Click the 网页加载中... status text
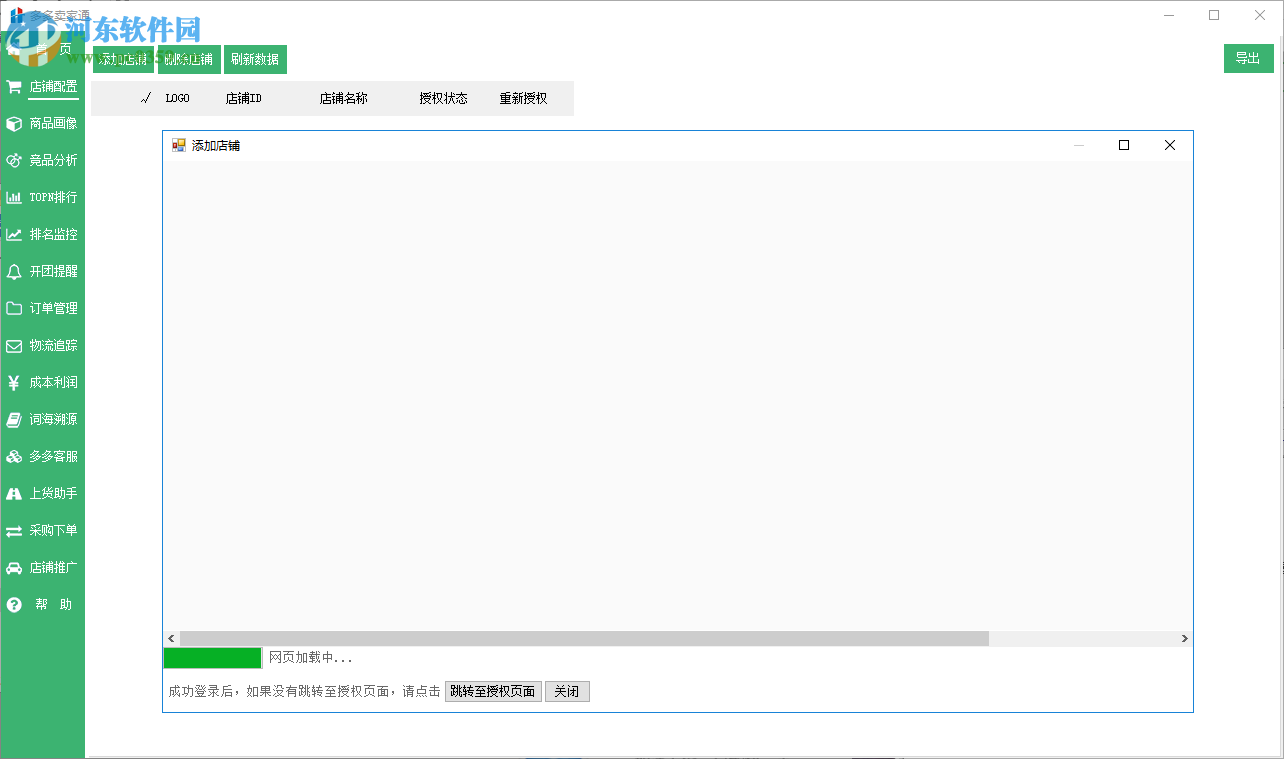Image resolution: width=1284 pixels, height=759 pixels. click(311, 658)
